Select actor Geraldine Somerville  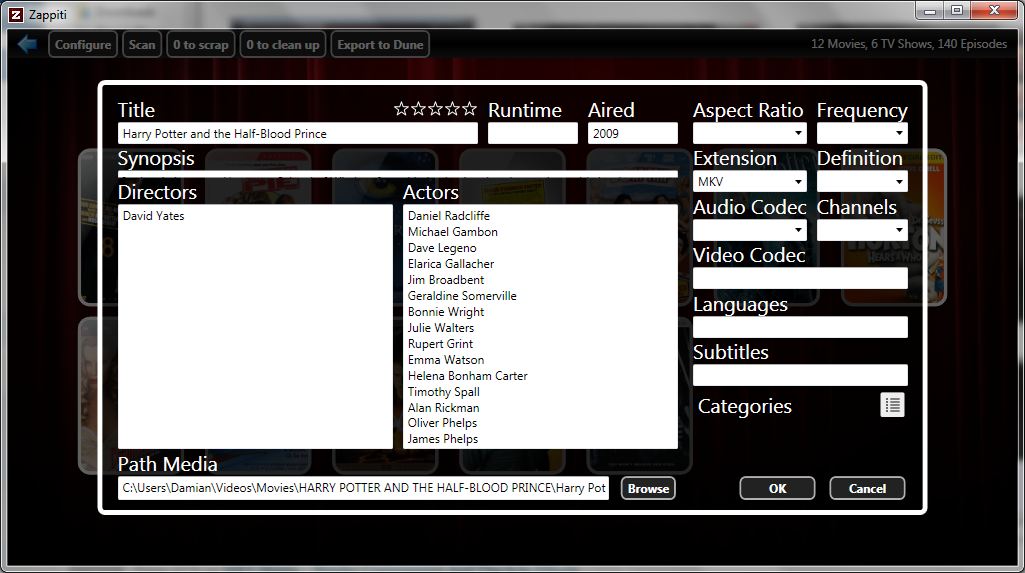(x=462, y=296)
